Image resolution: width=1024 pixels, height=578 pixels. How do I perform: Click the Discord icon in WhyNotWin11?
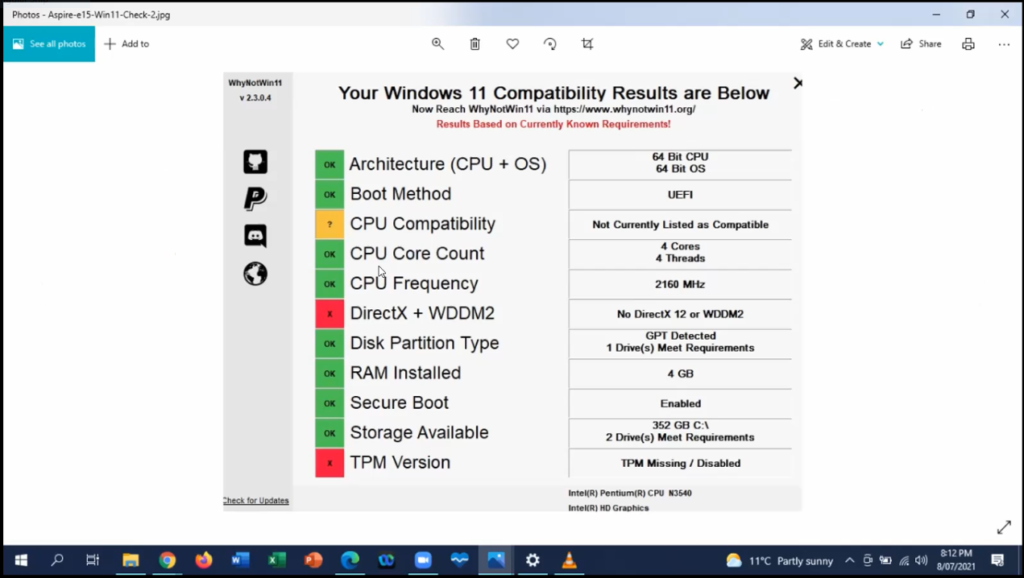click(255, 236)
